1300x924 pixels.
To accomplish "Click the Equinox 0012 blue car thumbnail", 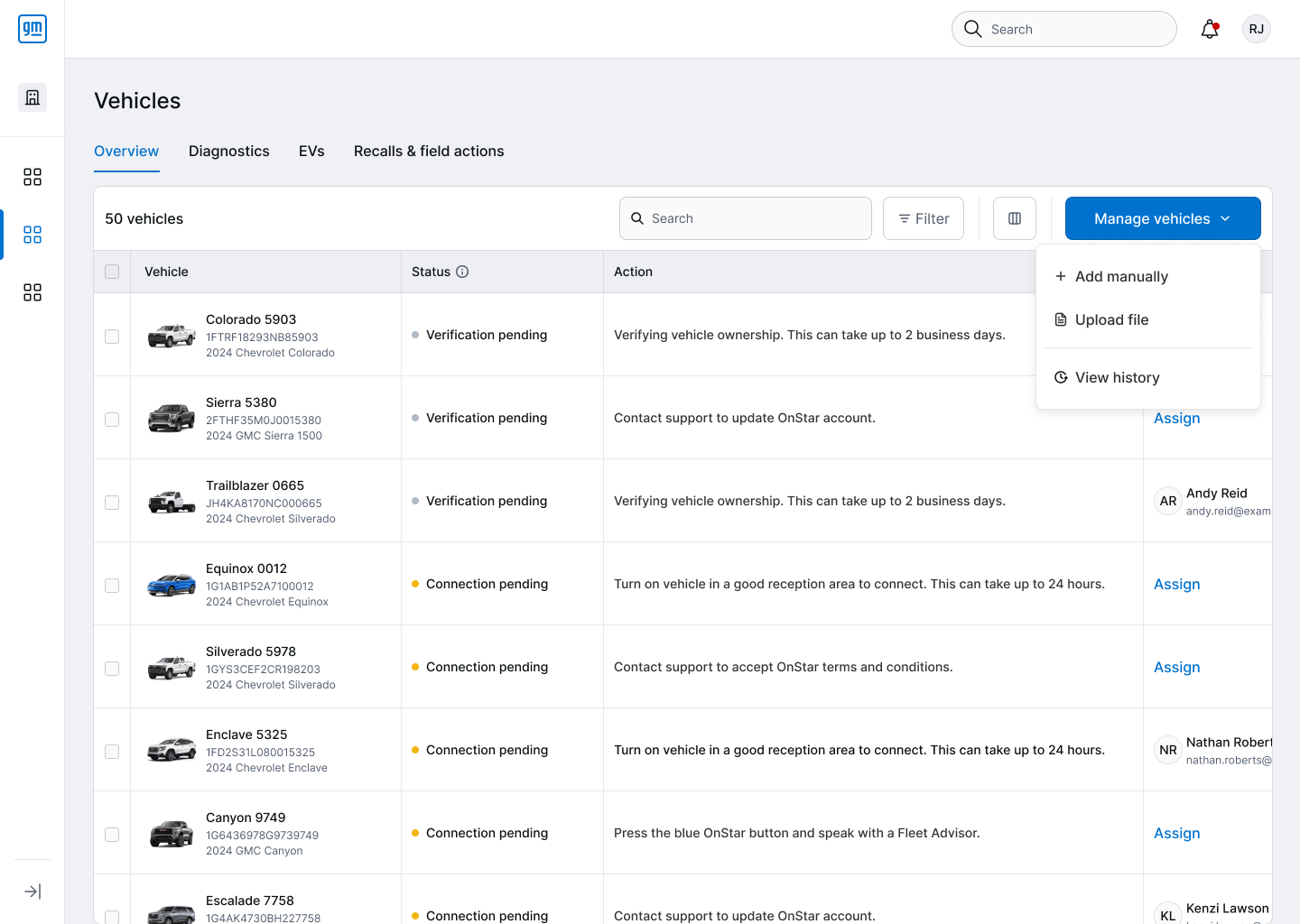I will (172, 585).
